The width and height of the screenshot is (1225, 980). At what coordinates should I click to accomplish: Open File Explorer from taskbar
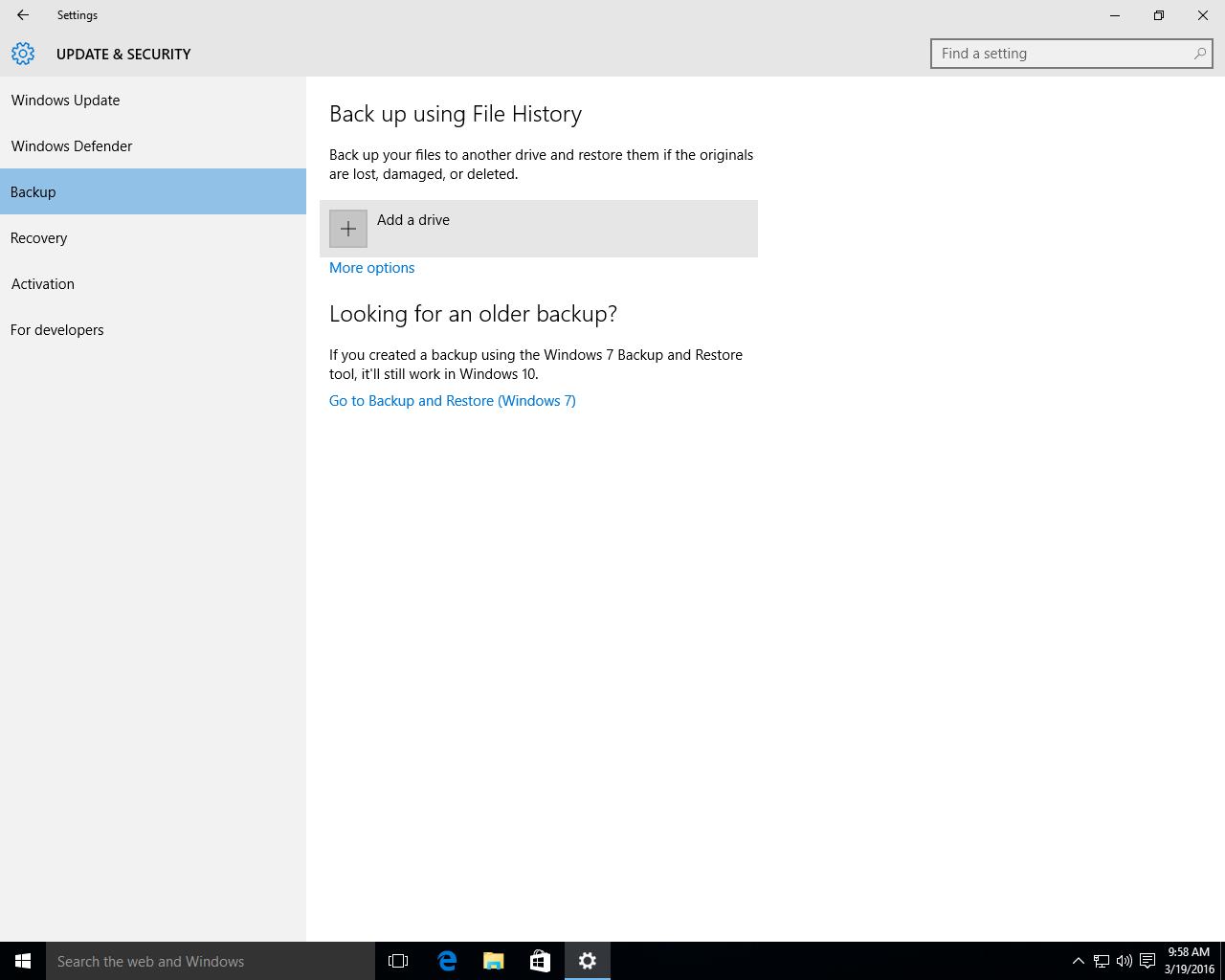[x=494, y=961]
